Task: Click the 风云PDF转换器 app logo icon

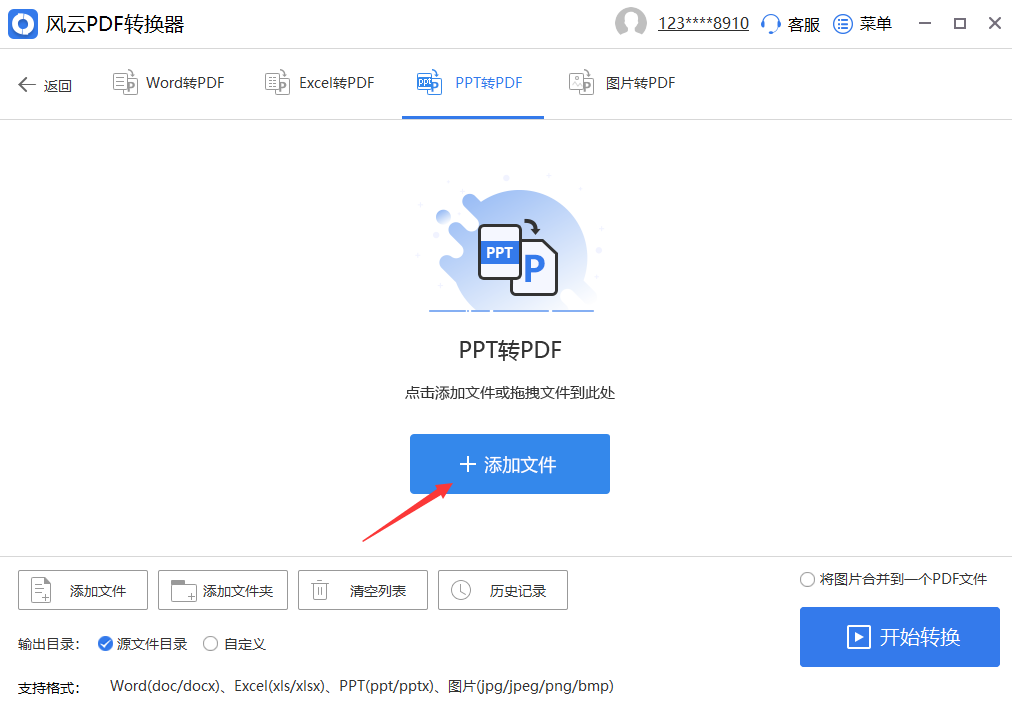Action: click(x=23, y=24)
